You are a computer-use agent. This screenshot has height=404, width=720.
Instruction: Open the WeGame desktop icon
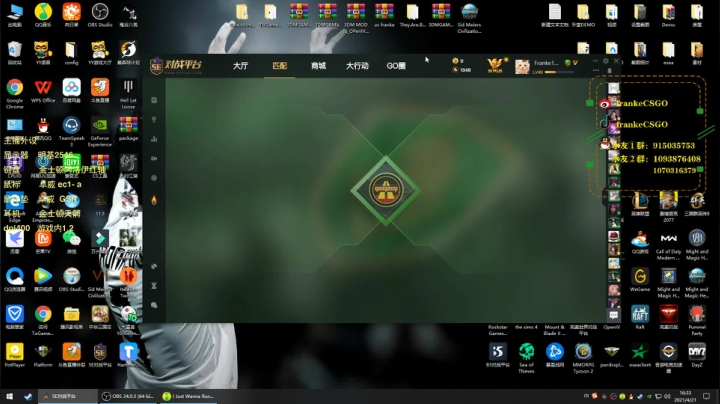coord(640,280)
